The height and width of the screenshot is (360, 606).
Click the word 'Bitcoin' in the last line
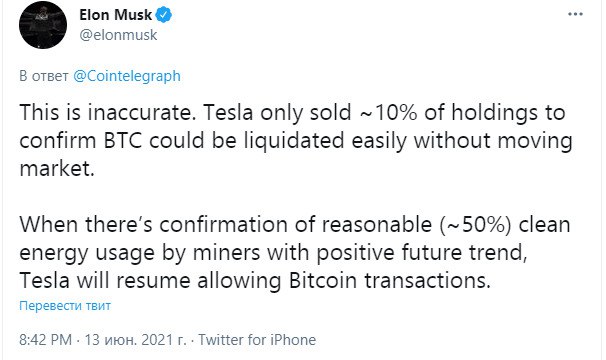click(323, 280)
